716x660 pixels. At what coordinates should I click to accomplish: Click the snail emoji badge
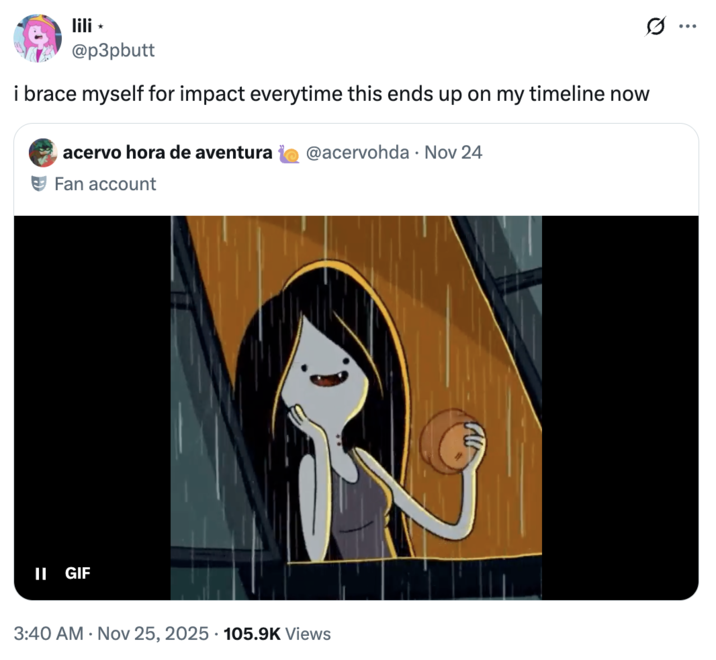tap(289, 153)
